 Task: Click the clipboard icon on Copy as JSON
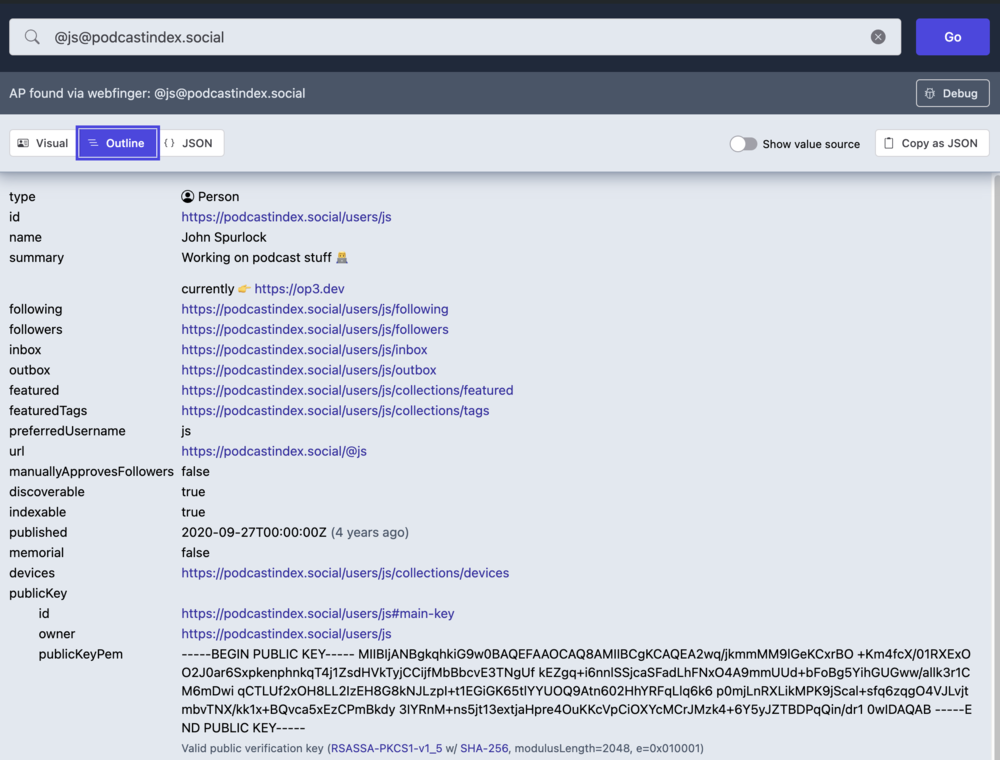889,143
